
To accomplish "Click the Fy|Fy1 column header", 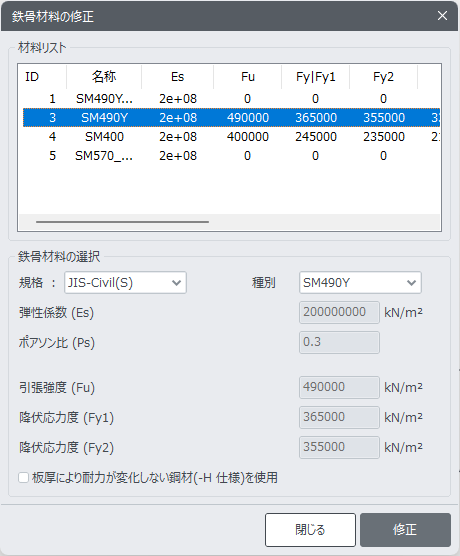I will pos(316,77).
